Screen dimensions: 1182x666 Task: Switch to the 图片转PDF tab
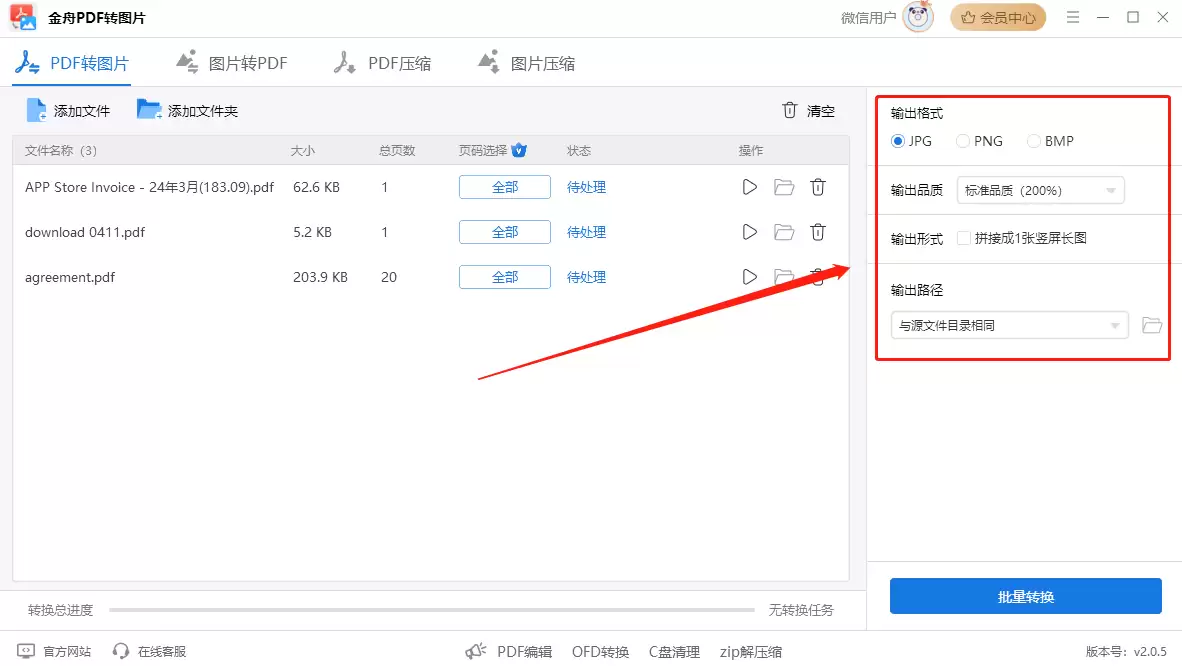[x=231, y=62]
